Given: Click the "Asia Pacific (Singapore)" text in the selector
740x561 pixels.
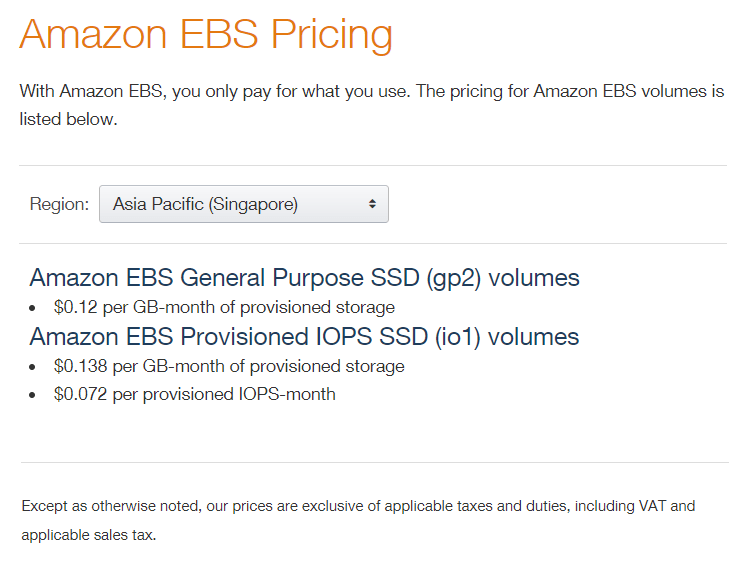Looking at the screenshot, I should [205, 204].
